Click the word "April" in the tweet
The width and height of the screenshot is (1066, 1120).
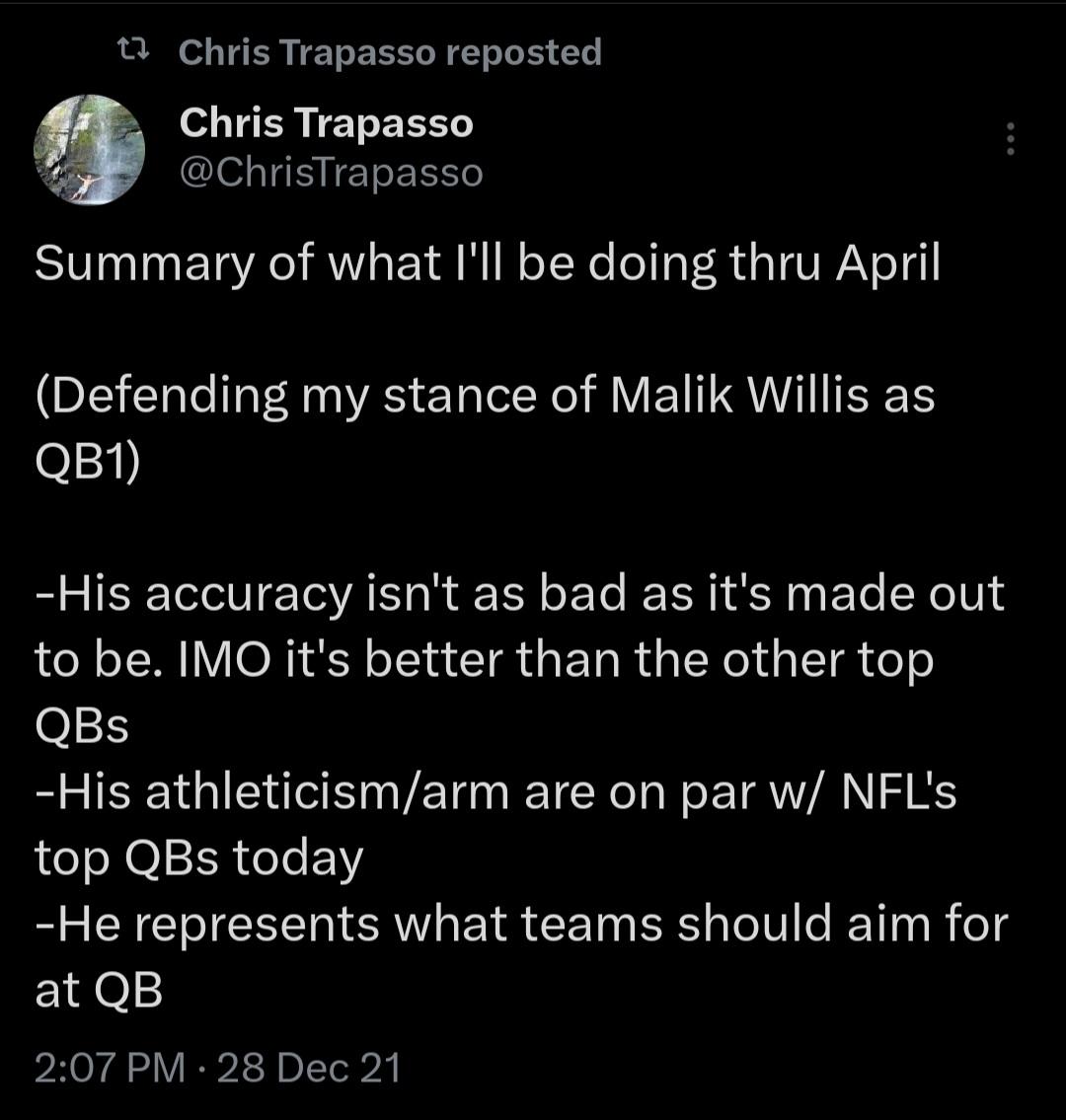[888, 264]
